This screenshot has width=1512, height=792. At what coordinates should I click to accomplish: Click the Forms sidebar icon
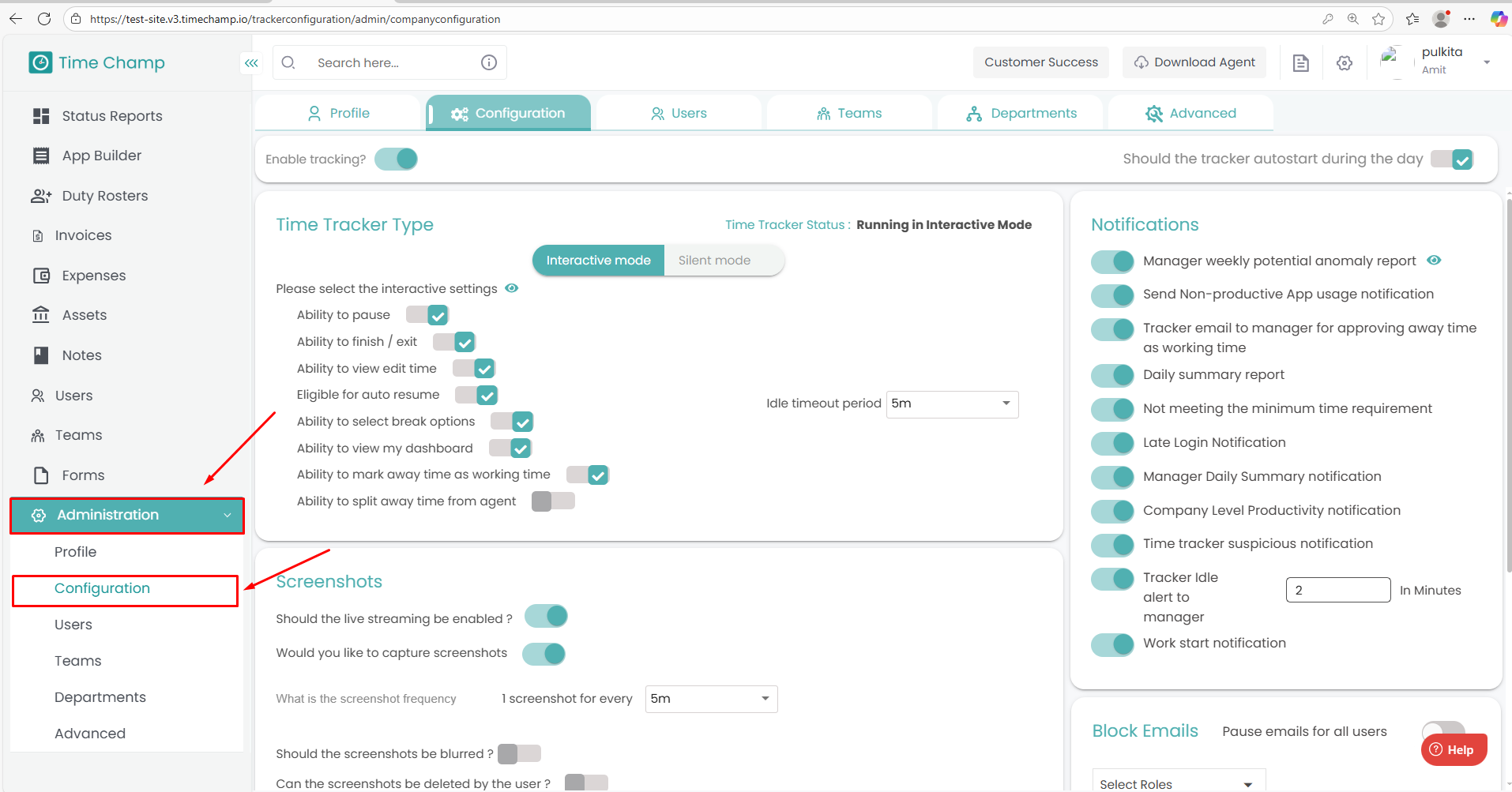[41, 475]
